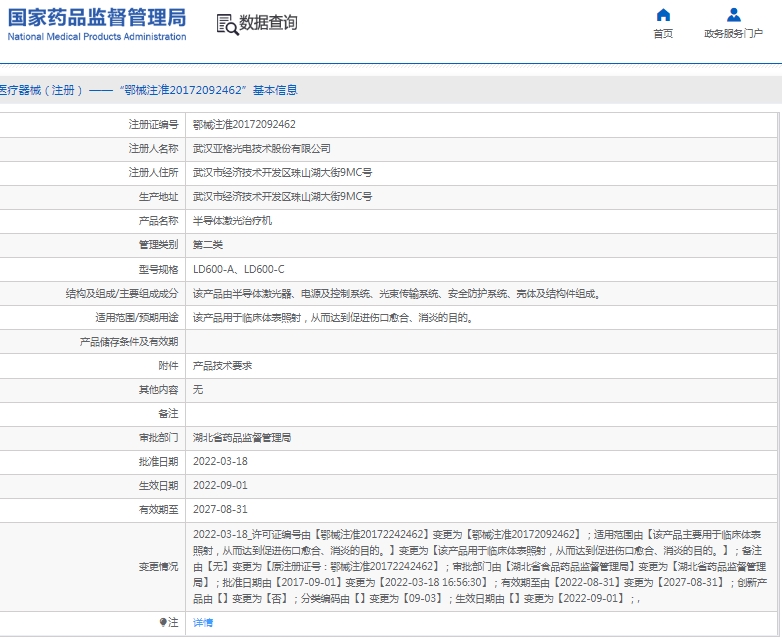782x639 pixels.
Task: Click the 国家药品监督管理局 logo
Action: [97, 24]
